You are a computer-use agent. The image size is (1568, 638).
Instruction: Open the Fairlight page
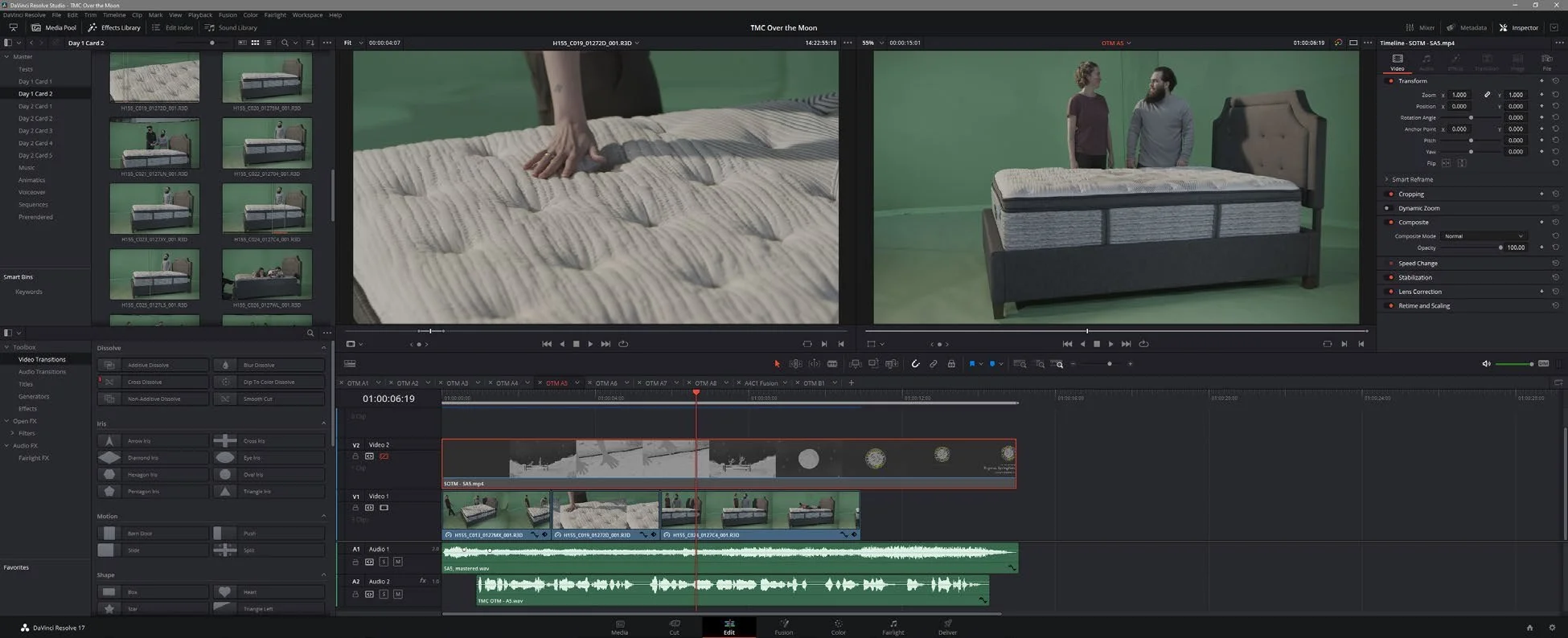(893, 626)
